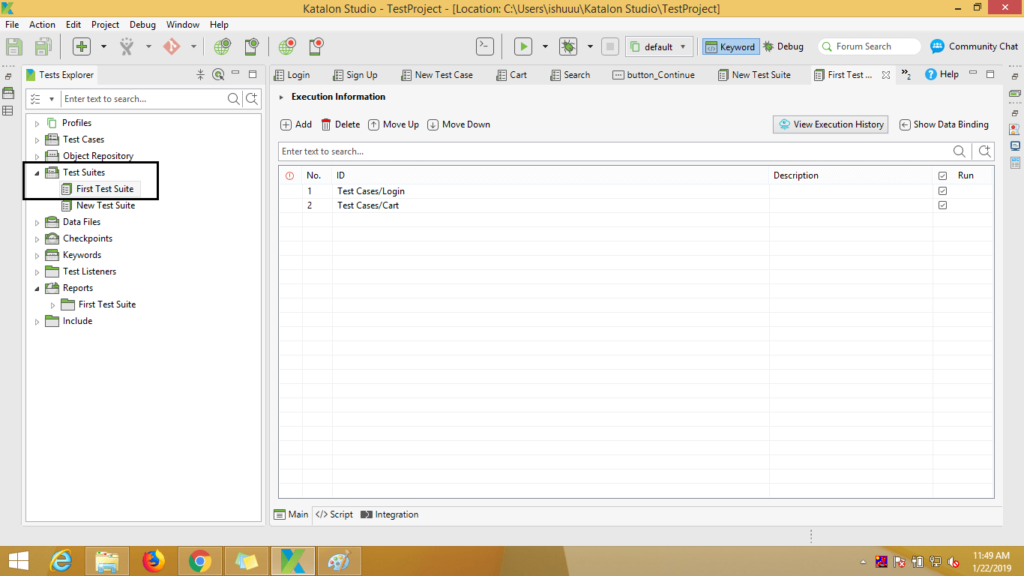Switch to Keyword mode toggle
This screenshot has height=576, width=1024.
click(730, 46)
